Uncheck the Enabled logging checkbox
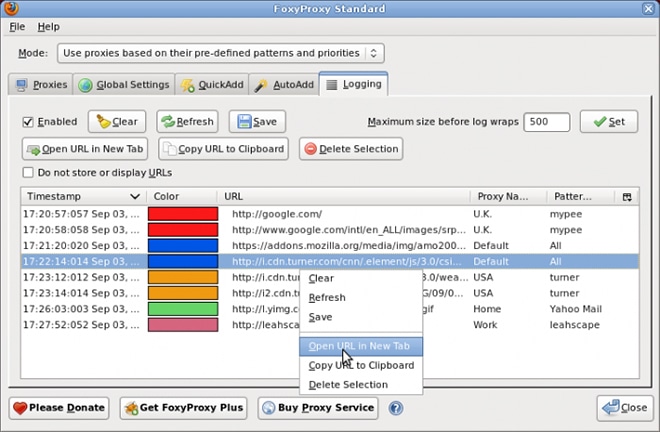Image resolution: width=660 pixels, height=432 pixels. pos(29,122)
